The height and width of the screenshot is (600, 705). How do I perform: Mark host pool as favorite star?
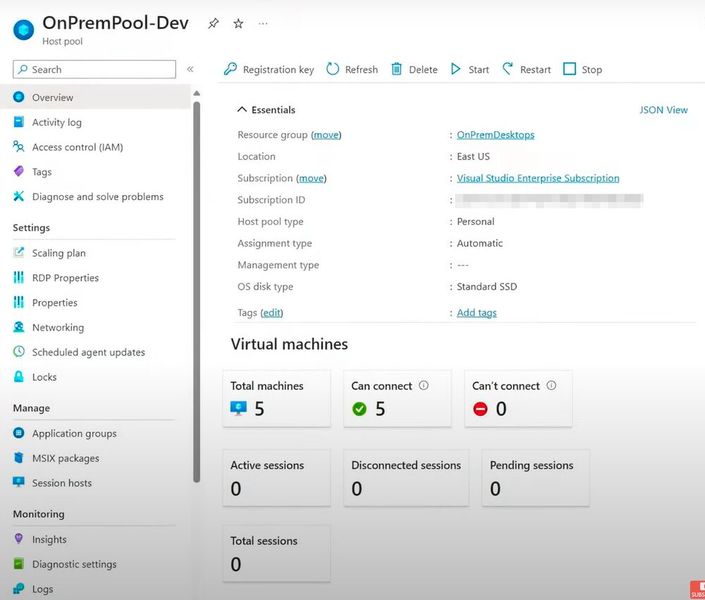238,23
